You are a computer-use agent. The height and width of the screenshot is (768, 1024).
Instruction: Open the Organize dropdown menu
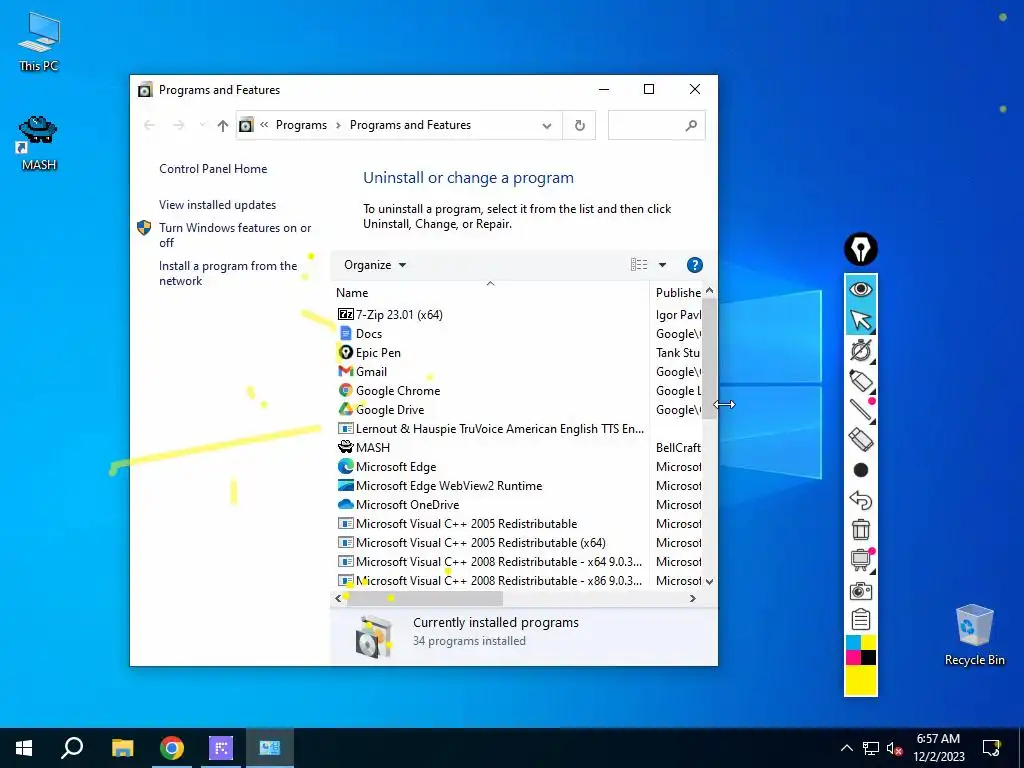click(375, 264)
